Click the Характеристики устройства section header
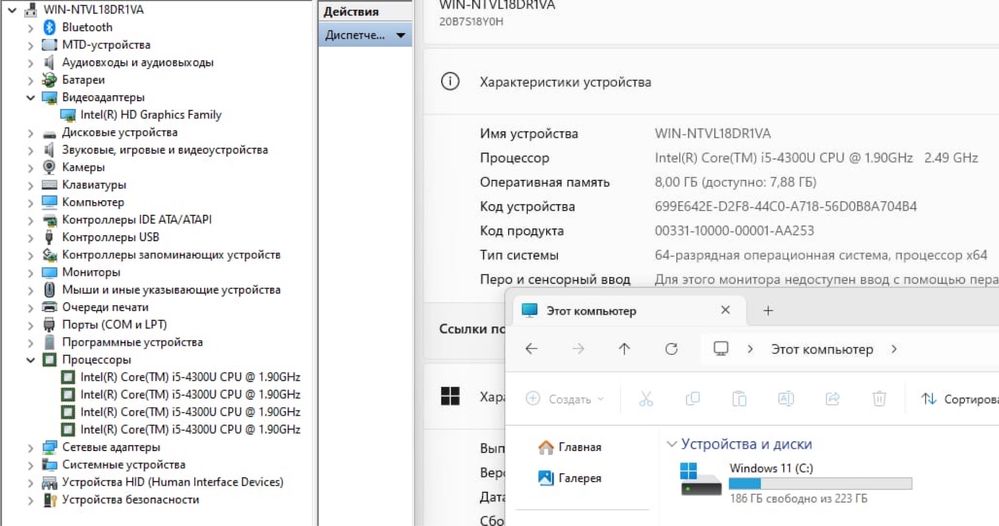Viewport: 999px width, 526px height. click(x=565, y=82)
